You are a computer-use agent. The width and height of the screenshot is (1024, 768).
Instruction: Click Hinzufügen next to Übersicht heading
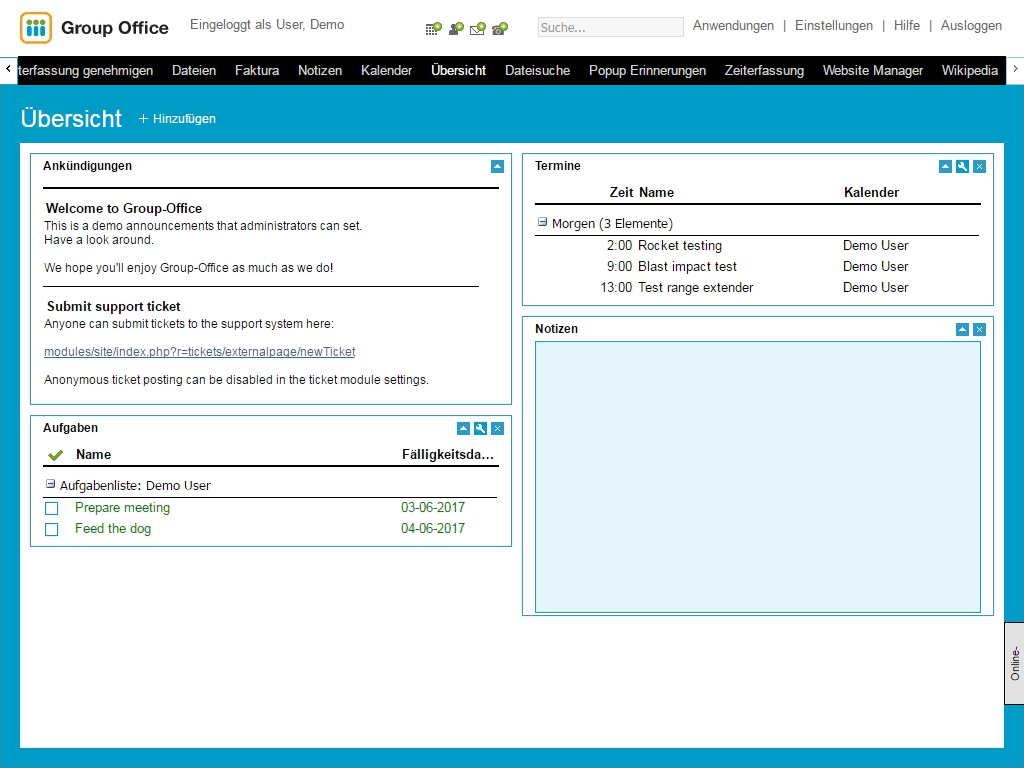(177, 119)
